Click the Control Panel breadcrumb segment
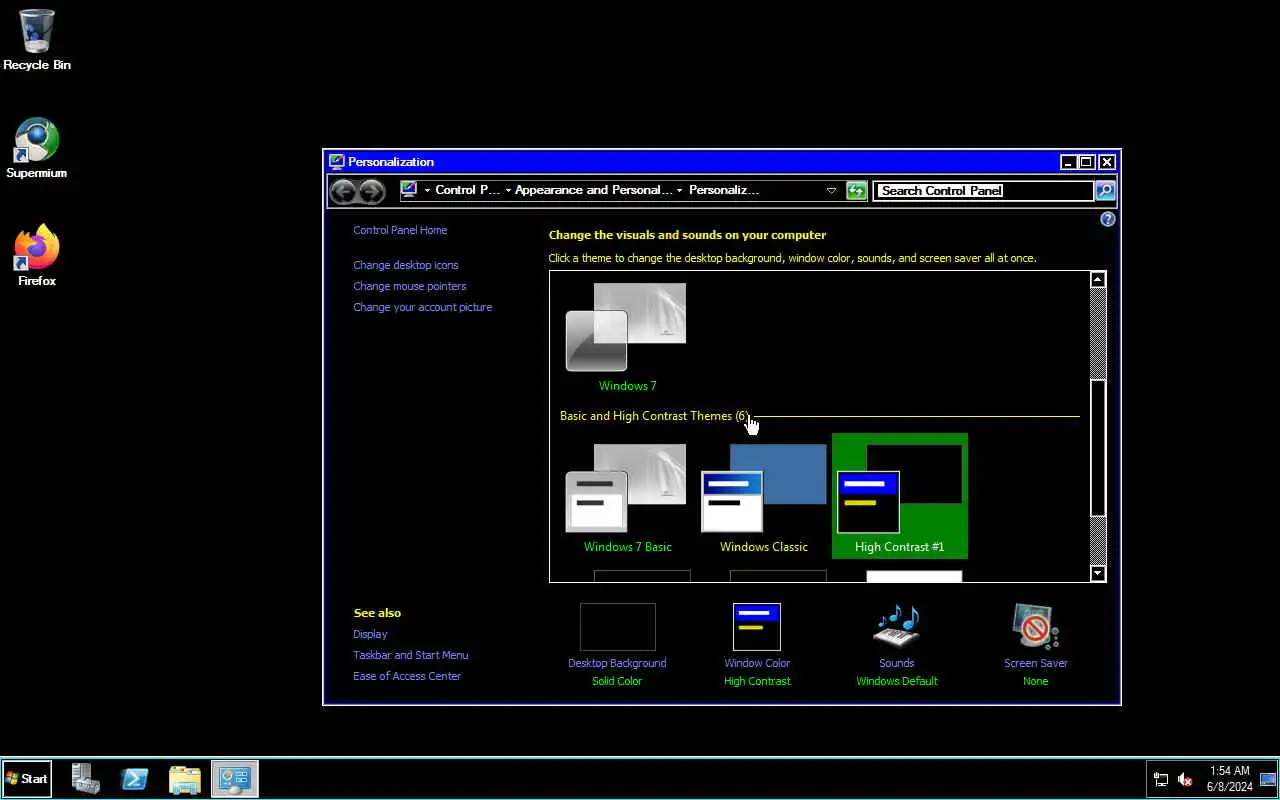Screen dimensions: 1280x800 tap(468, 190)
